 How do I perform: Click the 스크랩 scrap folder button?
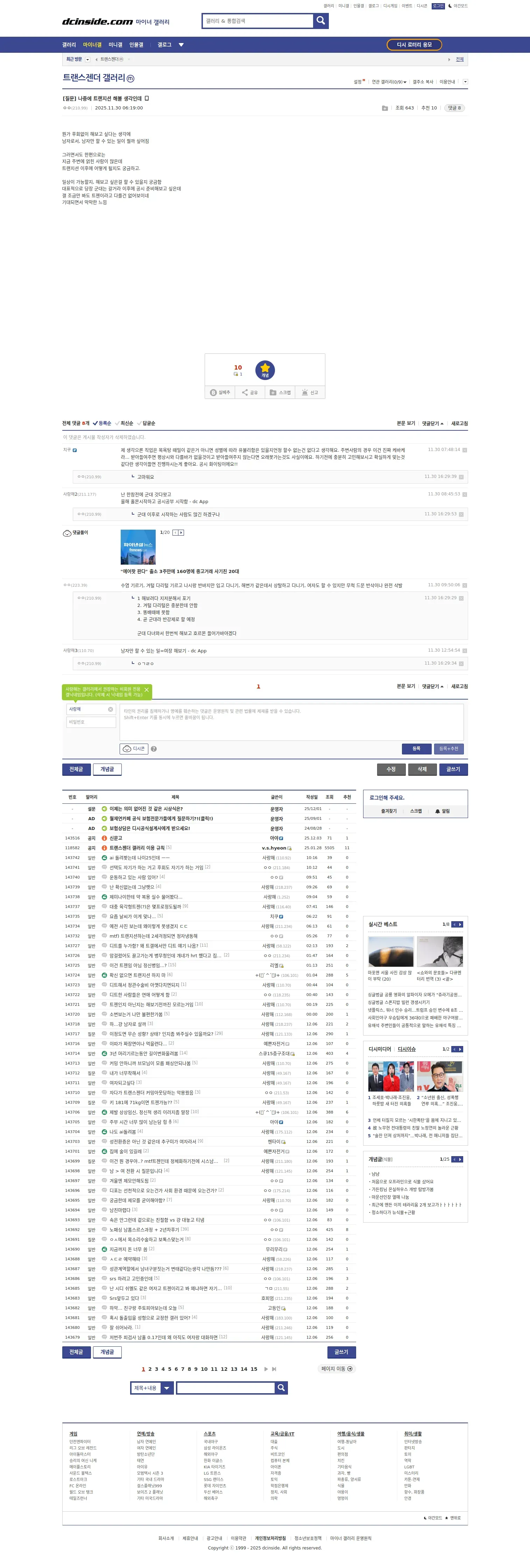coord(280,393)
